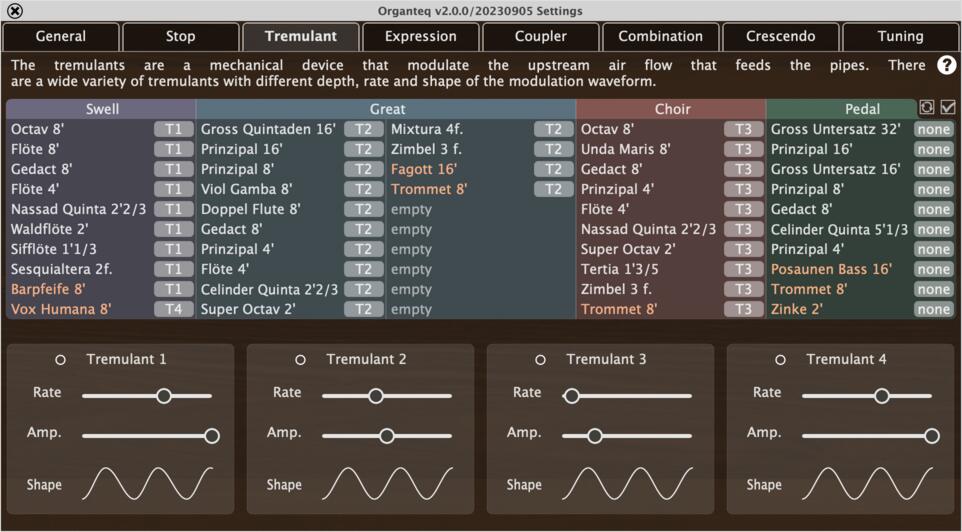This screenshot has height=532, width=962.
Task: Open T2 dropdown for Fagott 16'
Action: point(554,169)
